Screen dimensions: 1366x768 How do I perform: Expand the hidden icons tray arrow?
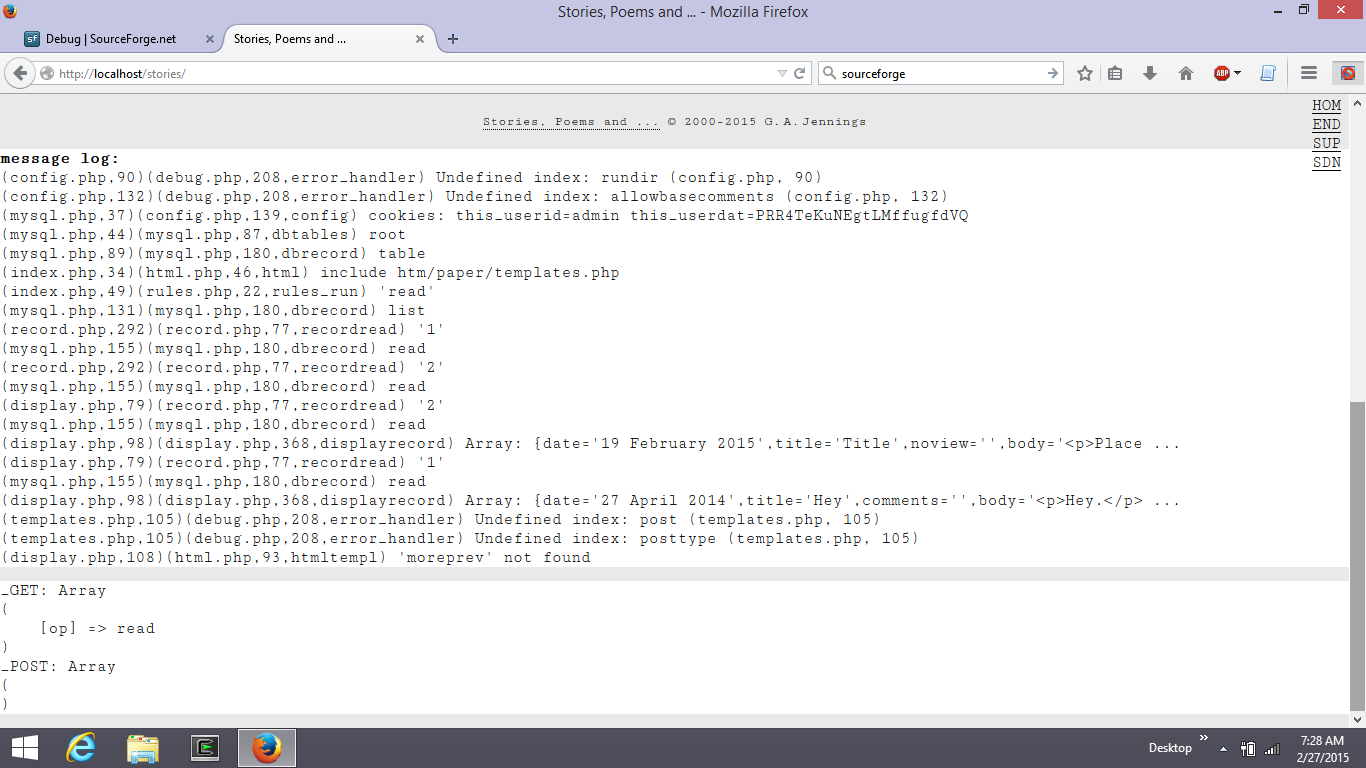(x=1221, y=747)
